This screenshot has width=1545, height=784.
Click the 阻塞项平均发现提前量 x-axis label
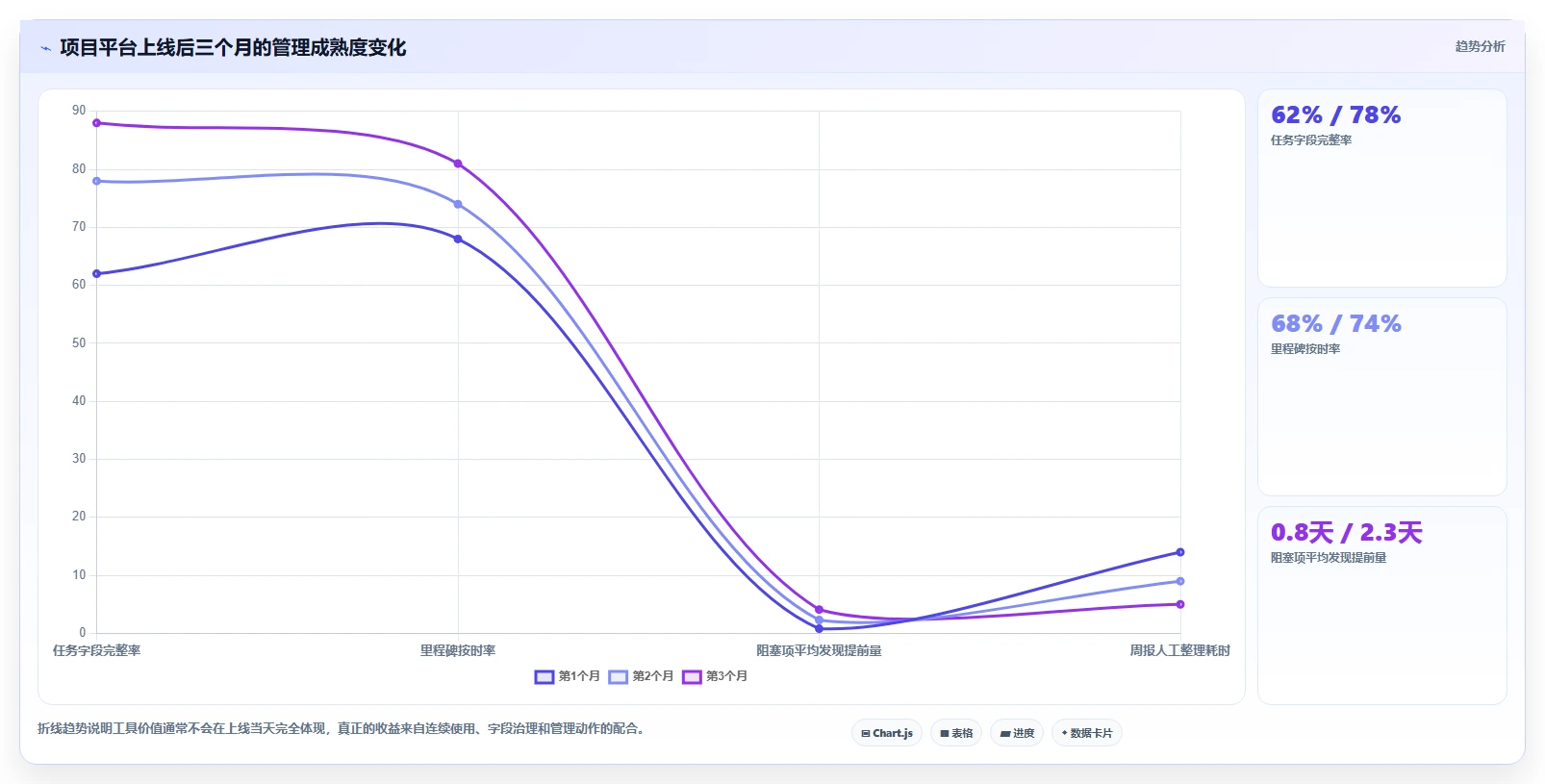(x=819, y=651)
